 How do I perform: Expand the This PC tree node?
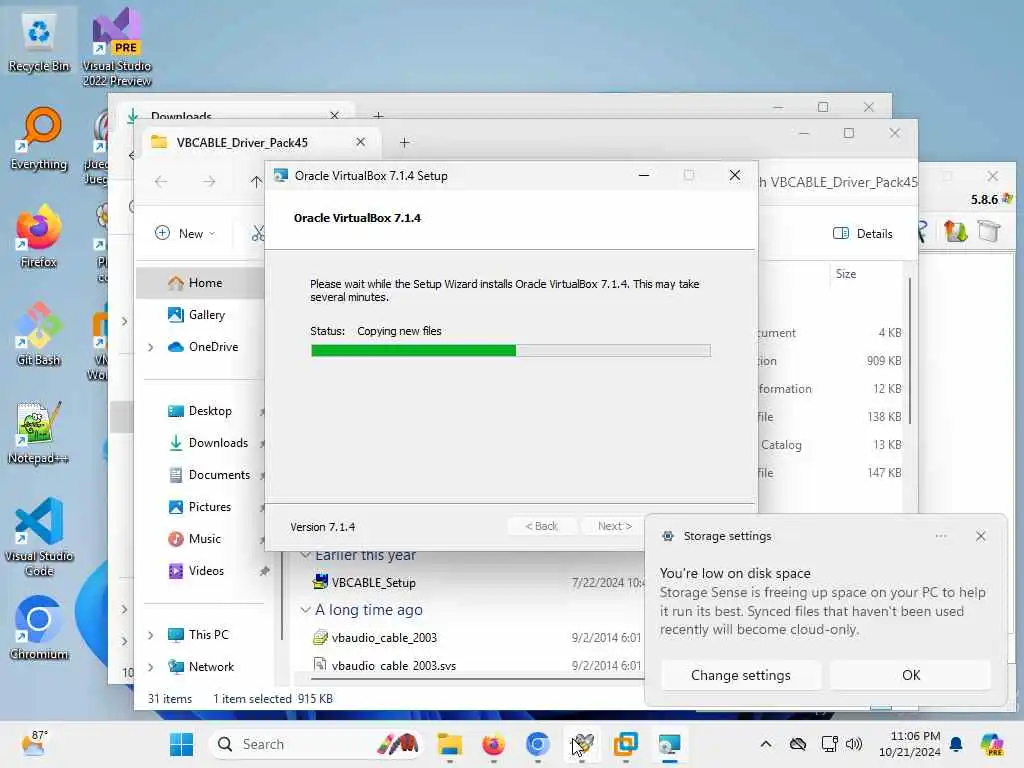[x=151, y=635]
